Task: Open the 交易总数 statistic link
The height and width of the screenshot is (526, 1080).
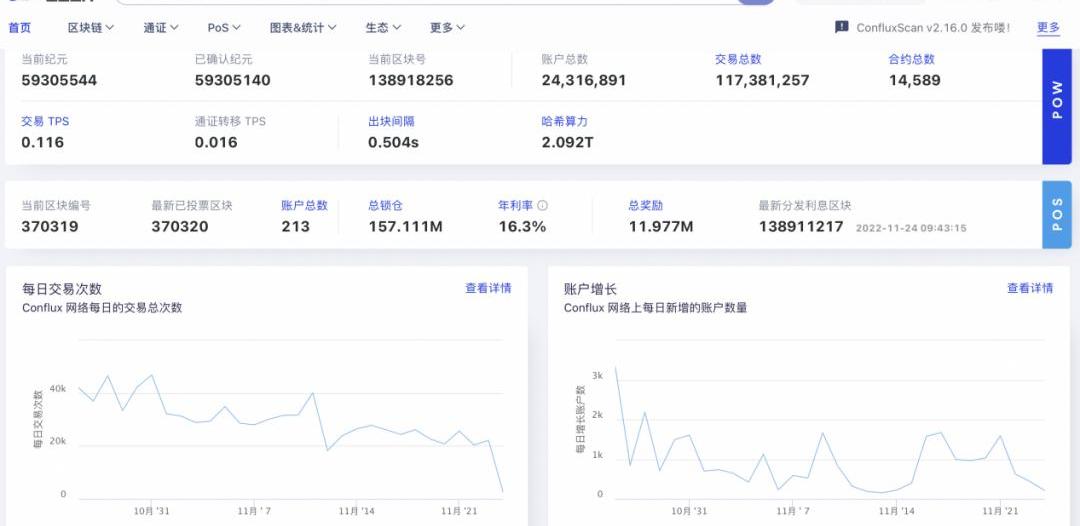Action: (x=738, y=59)
